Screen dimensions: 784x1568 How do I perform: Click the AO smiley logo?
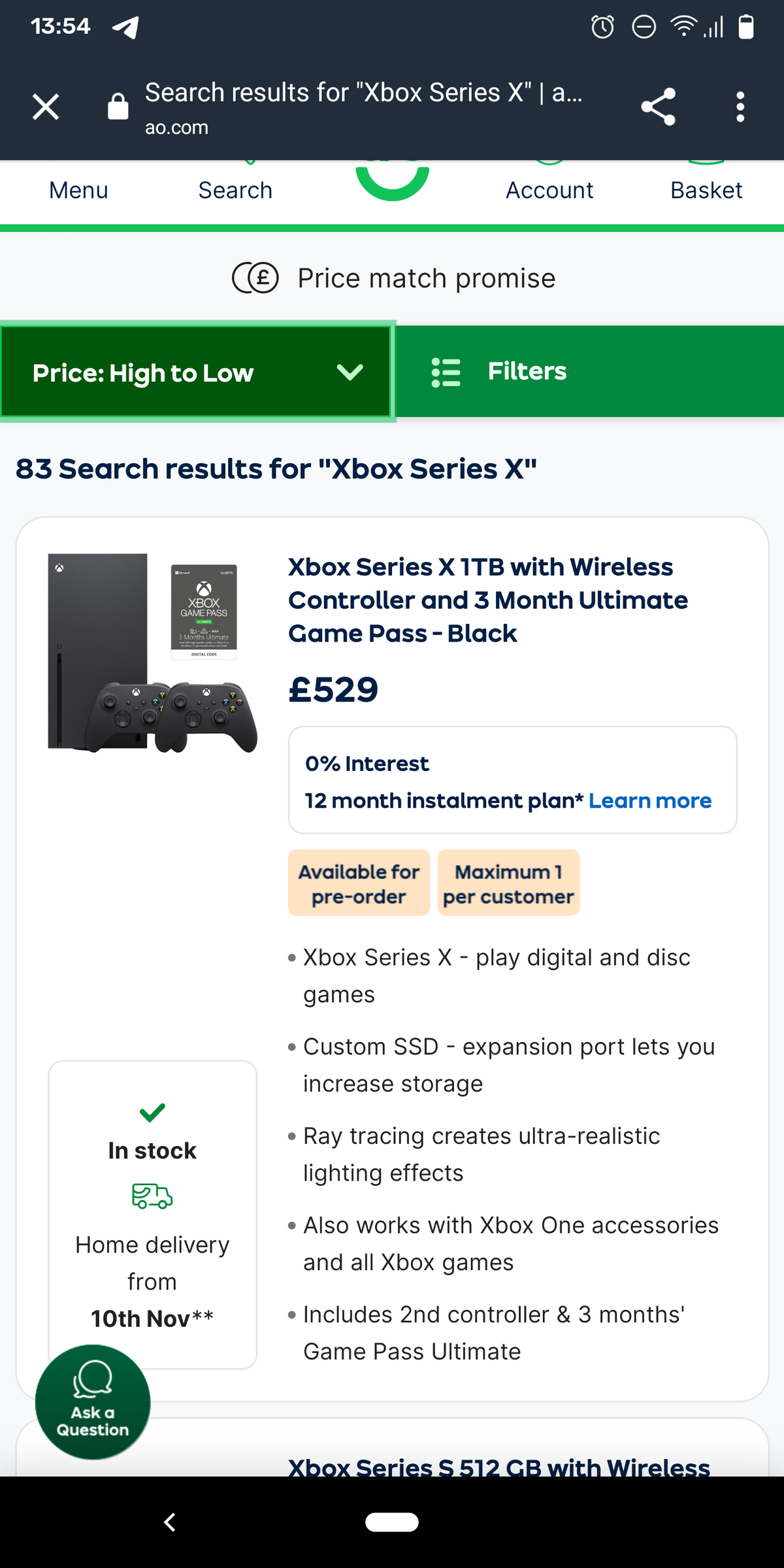point(392,182)
